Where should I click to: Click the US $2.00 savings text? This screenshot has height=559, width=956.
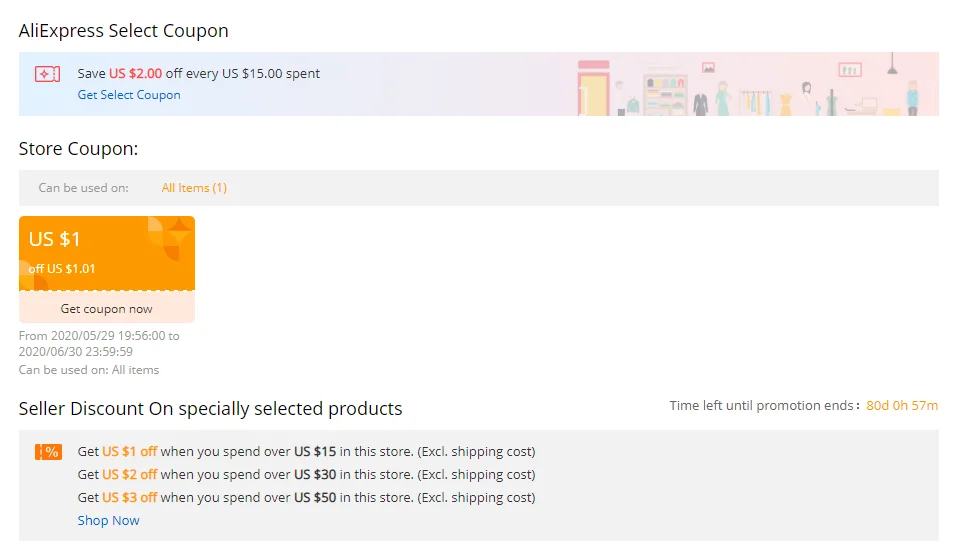point(135,74)
